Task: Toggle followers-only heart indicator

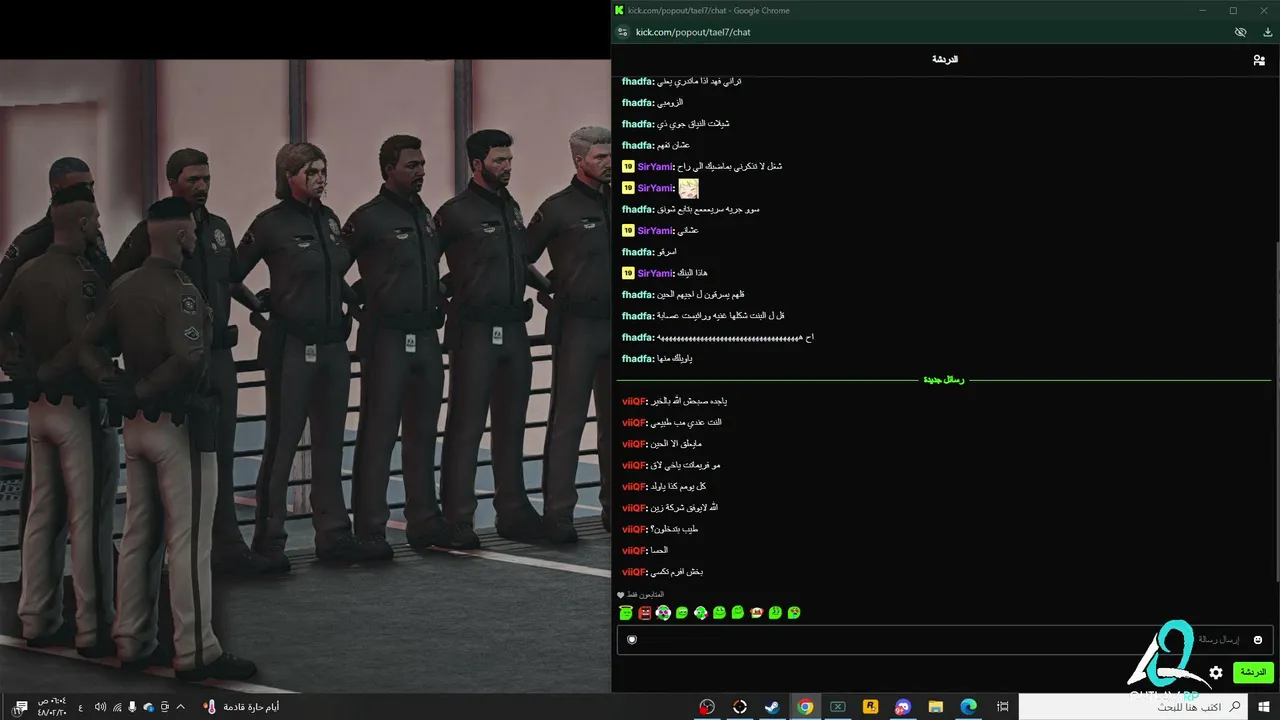Action: pyautogui.click(x=621, y=595)
